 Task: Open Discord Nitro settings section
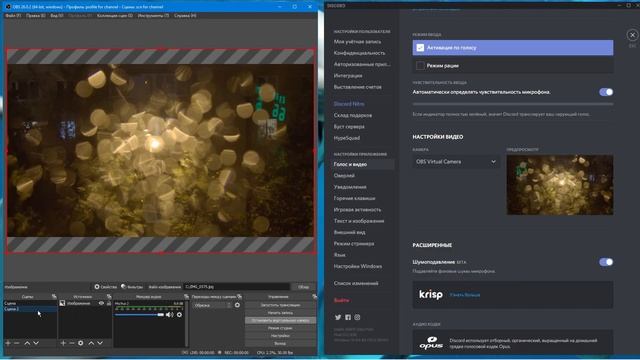pyautogui.click(x=349, y=104)
